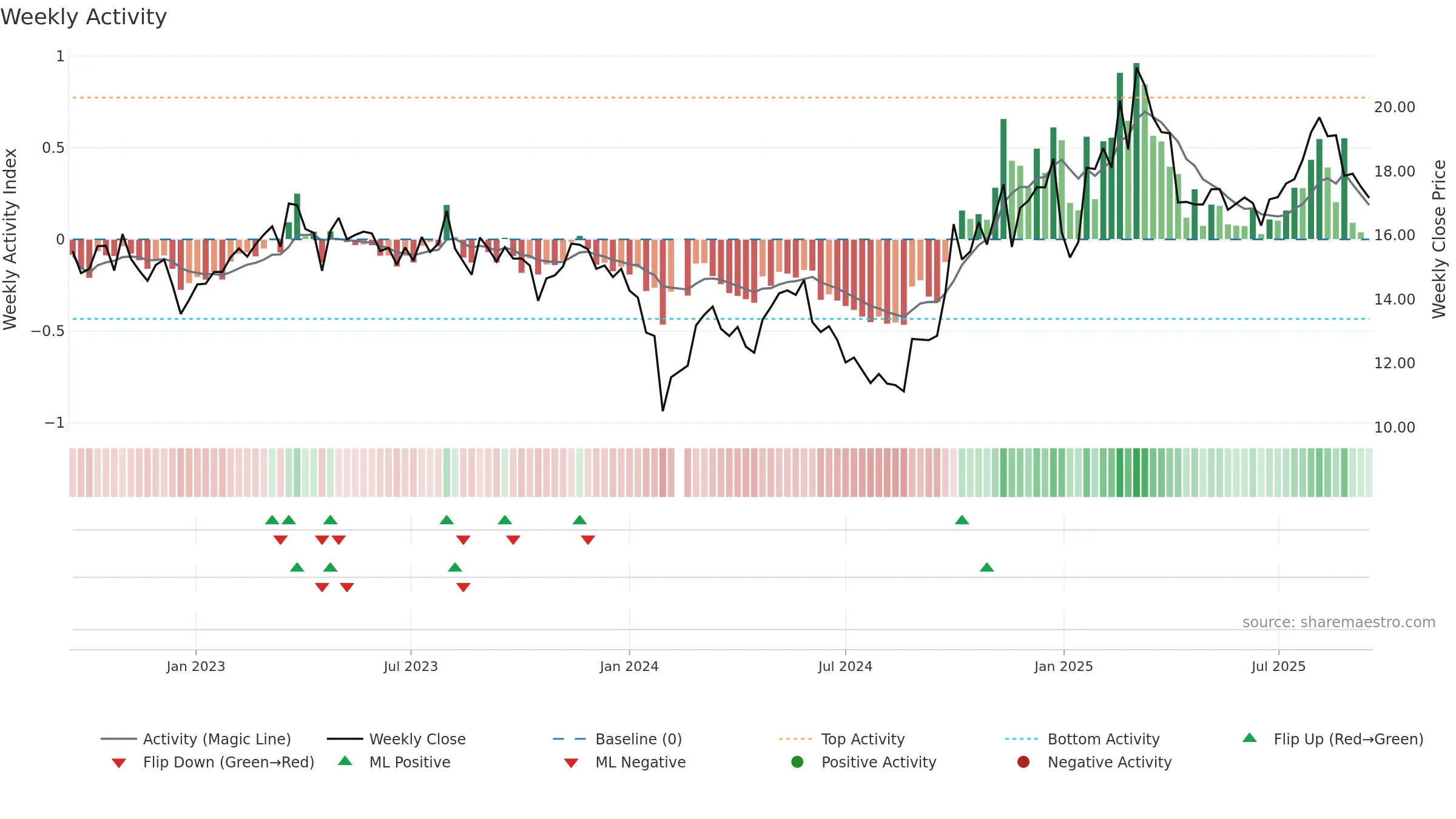Click the Positive Activity green circle icon
Screen dimensions: 1456x819
(797, 761)
